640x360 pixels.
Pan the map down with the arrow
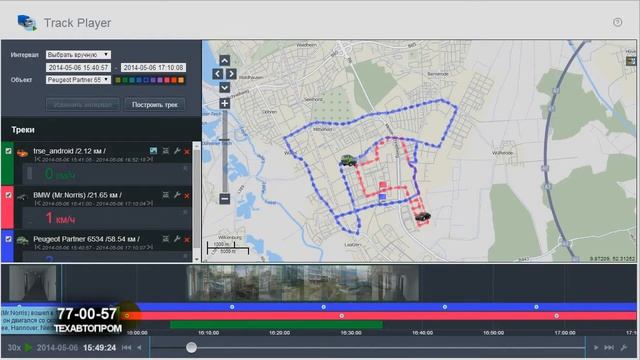(224, 87)
